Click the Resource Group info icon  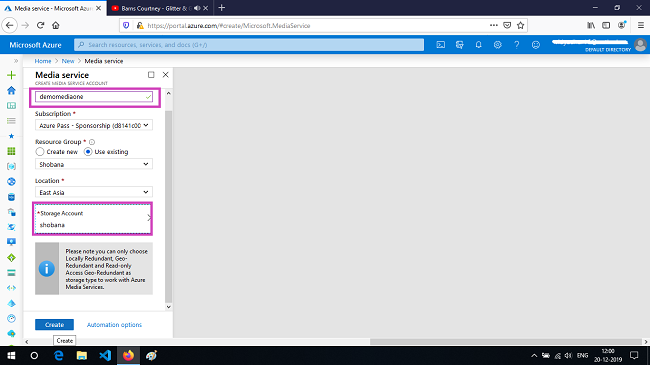pyautogui.click(x=92, y=142)
